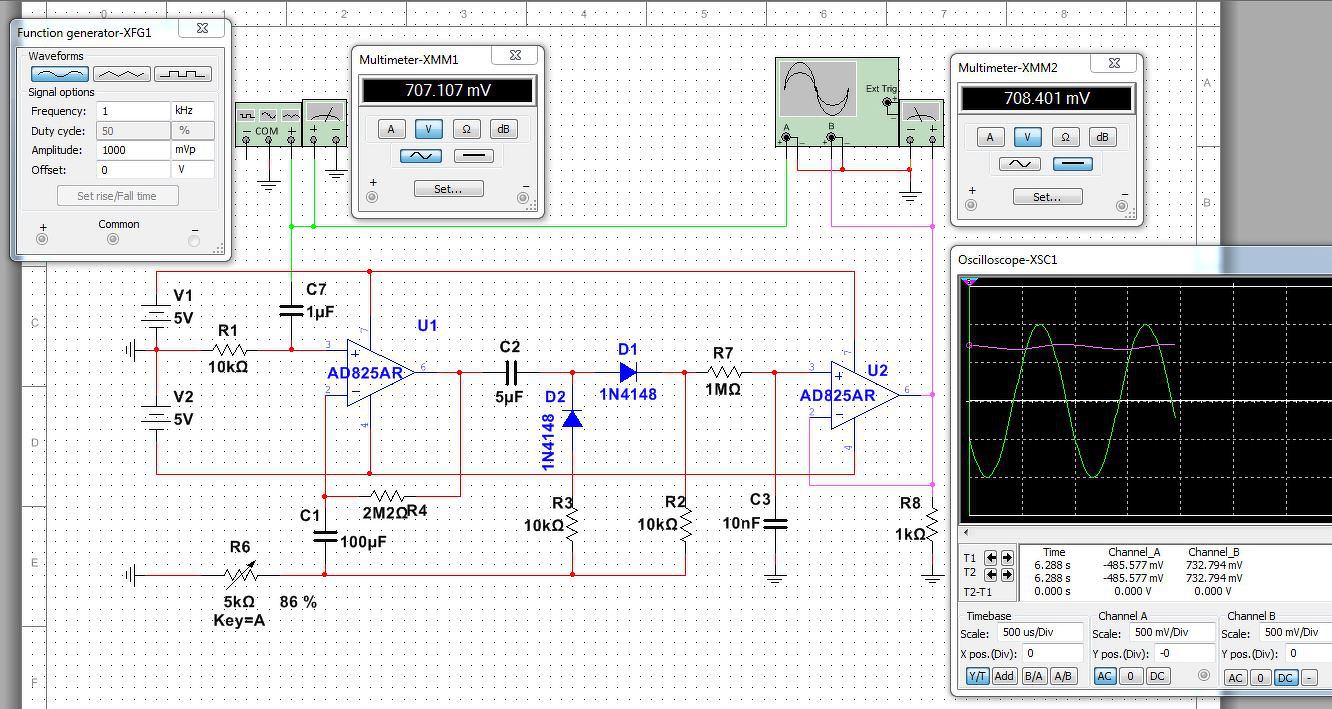Close the Multimeter-XMM1 panel
The image size is (1332, 709).
tap(515, 56)
